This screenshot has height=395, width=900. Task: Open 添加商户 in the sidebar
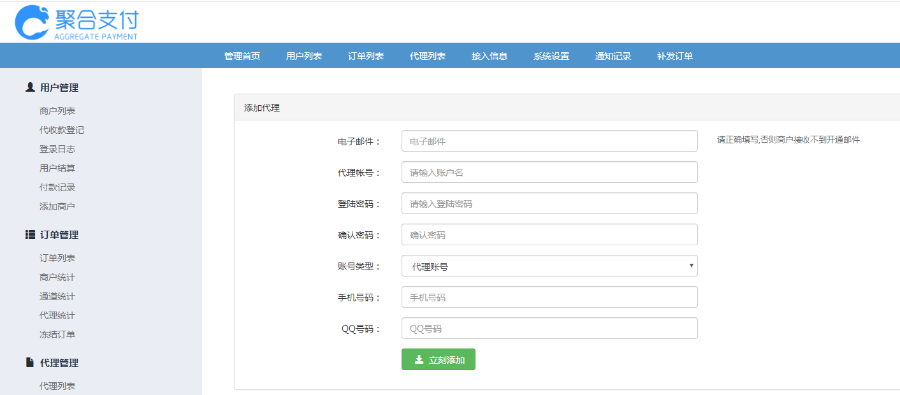point(57,206)
